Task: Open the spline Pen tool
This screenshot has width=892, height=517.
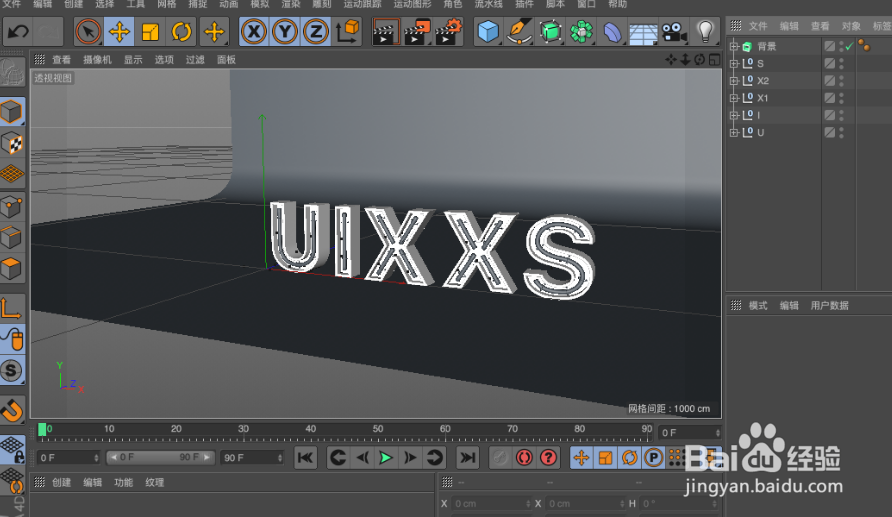Action: tap(519, 32)
